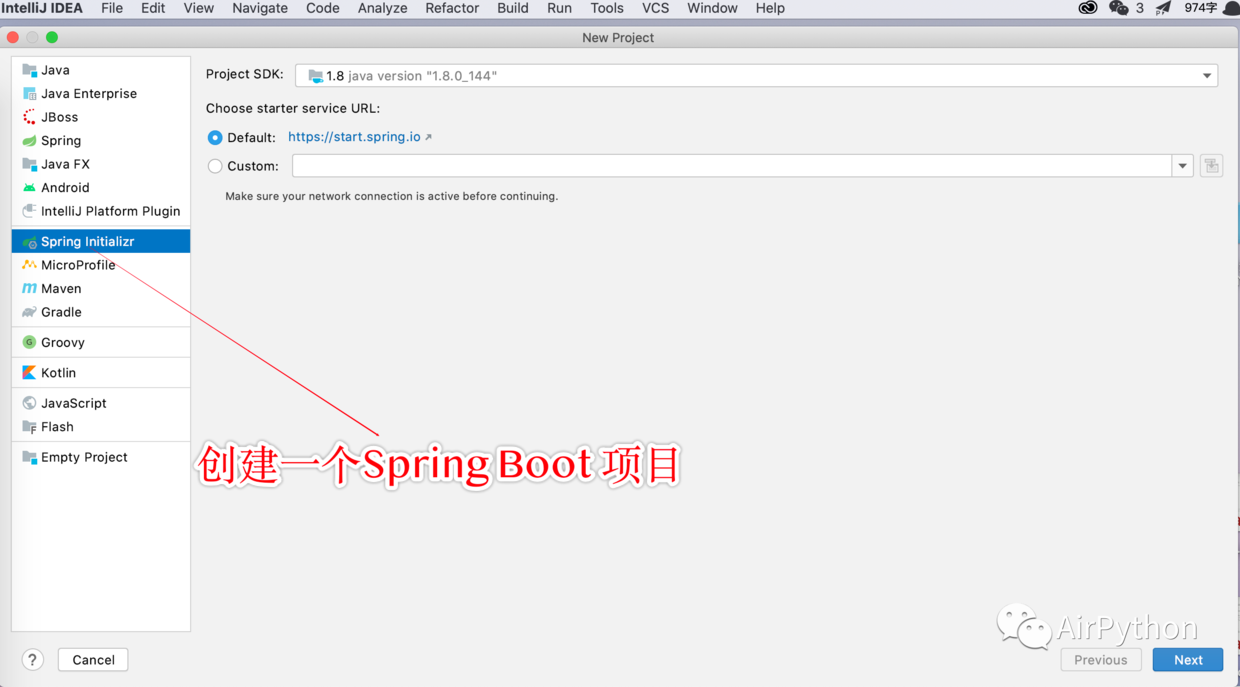Select 'Gradle' in project type list
Image resolution: width=1240 pixels, height=687 pixels.
101,312
